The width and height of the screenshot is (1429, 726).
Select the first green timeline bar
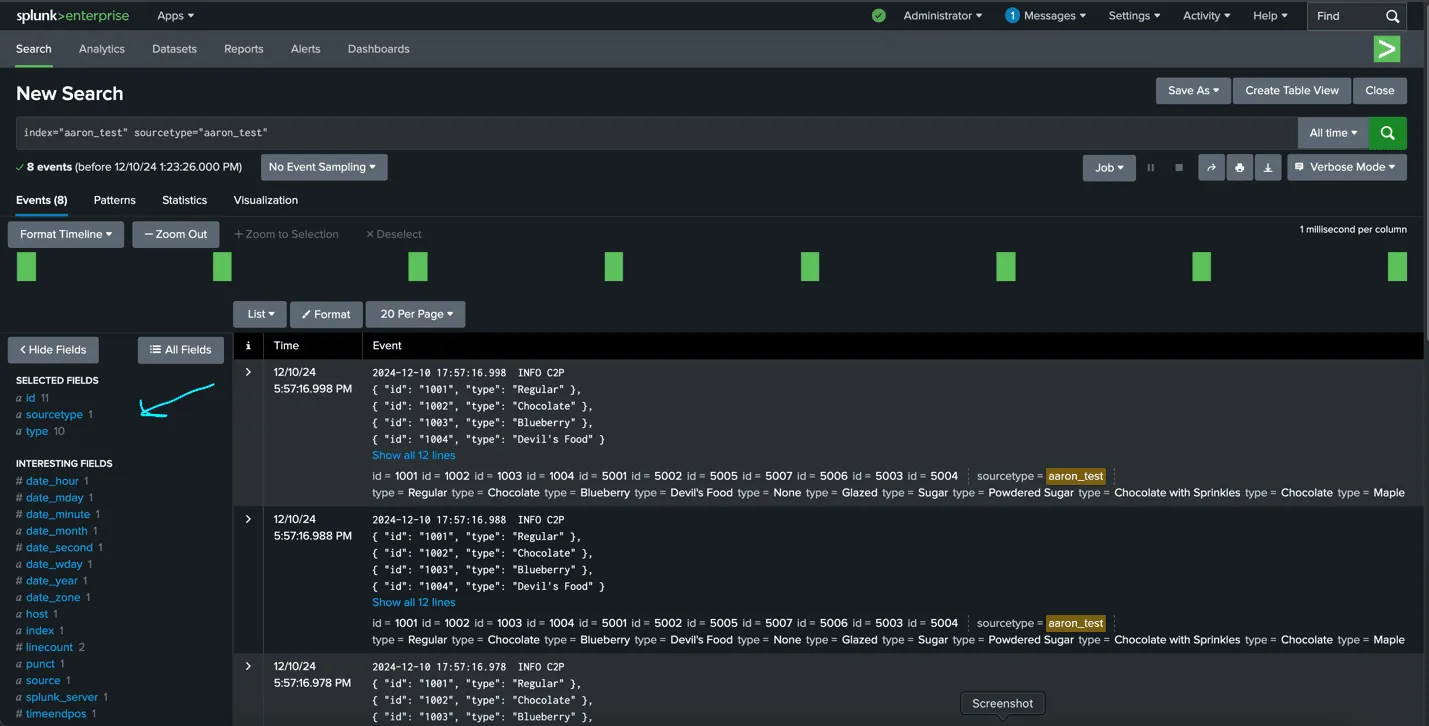(x=26, y=267)
